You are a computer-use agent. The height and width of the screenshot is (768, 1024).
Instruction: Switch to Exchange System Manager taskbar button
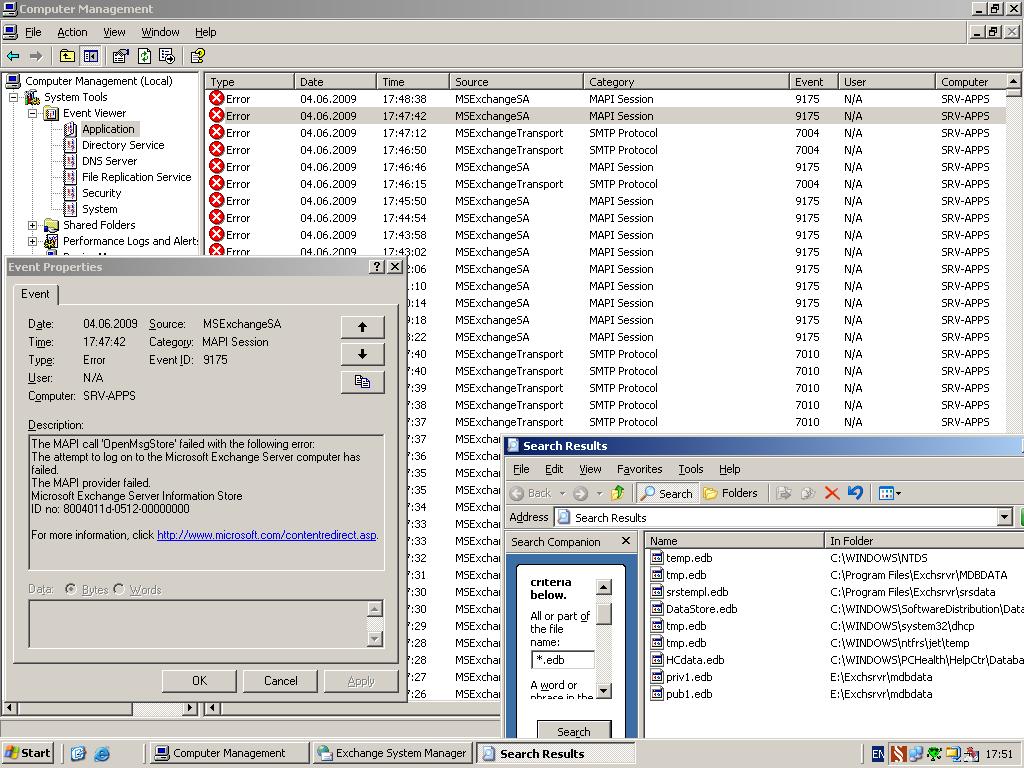tap(392, 753)
